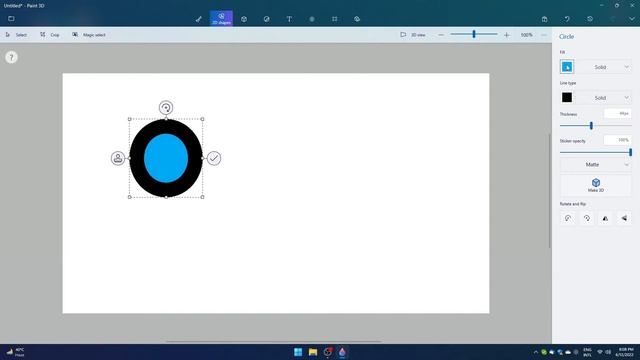Zoom out with the minus button
640x360 pixels.
pos(441,35)
